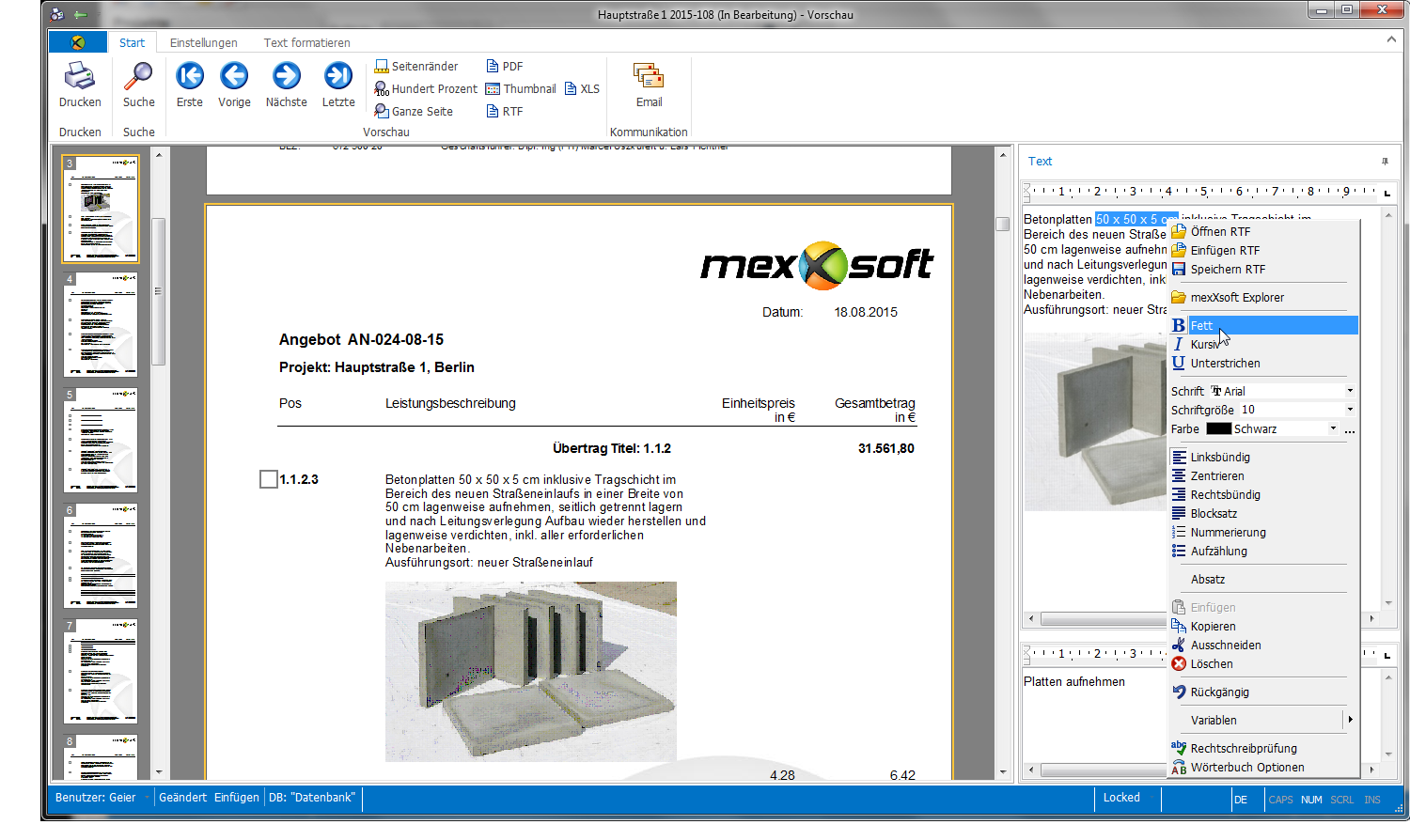Toggle Fett bold formatting
Screen dimensions: 1410x840
[1263, 326]
